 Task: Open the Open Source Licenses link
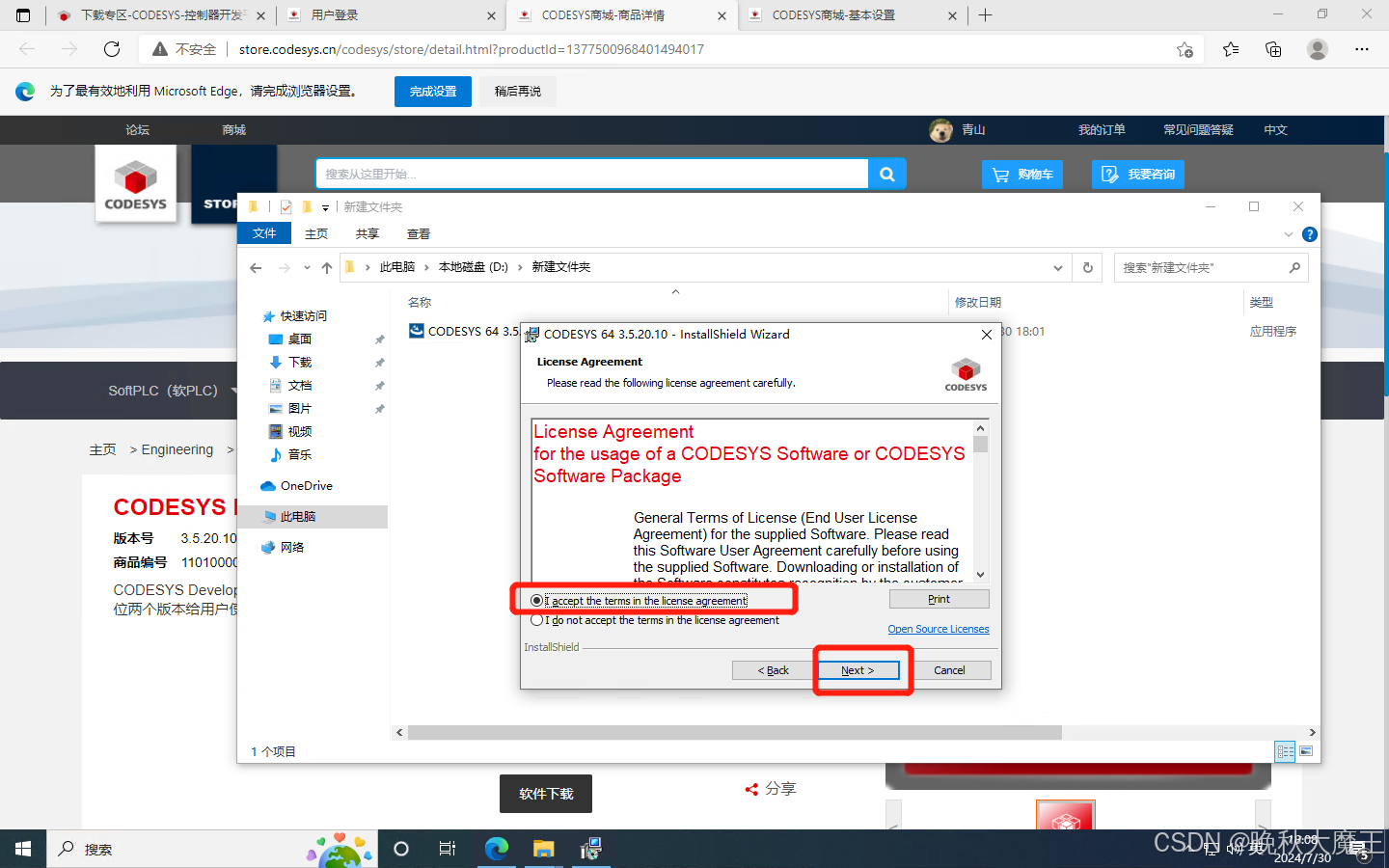[x=939, y=629]
